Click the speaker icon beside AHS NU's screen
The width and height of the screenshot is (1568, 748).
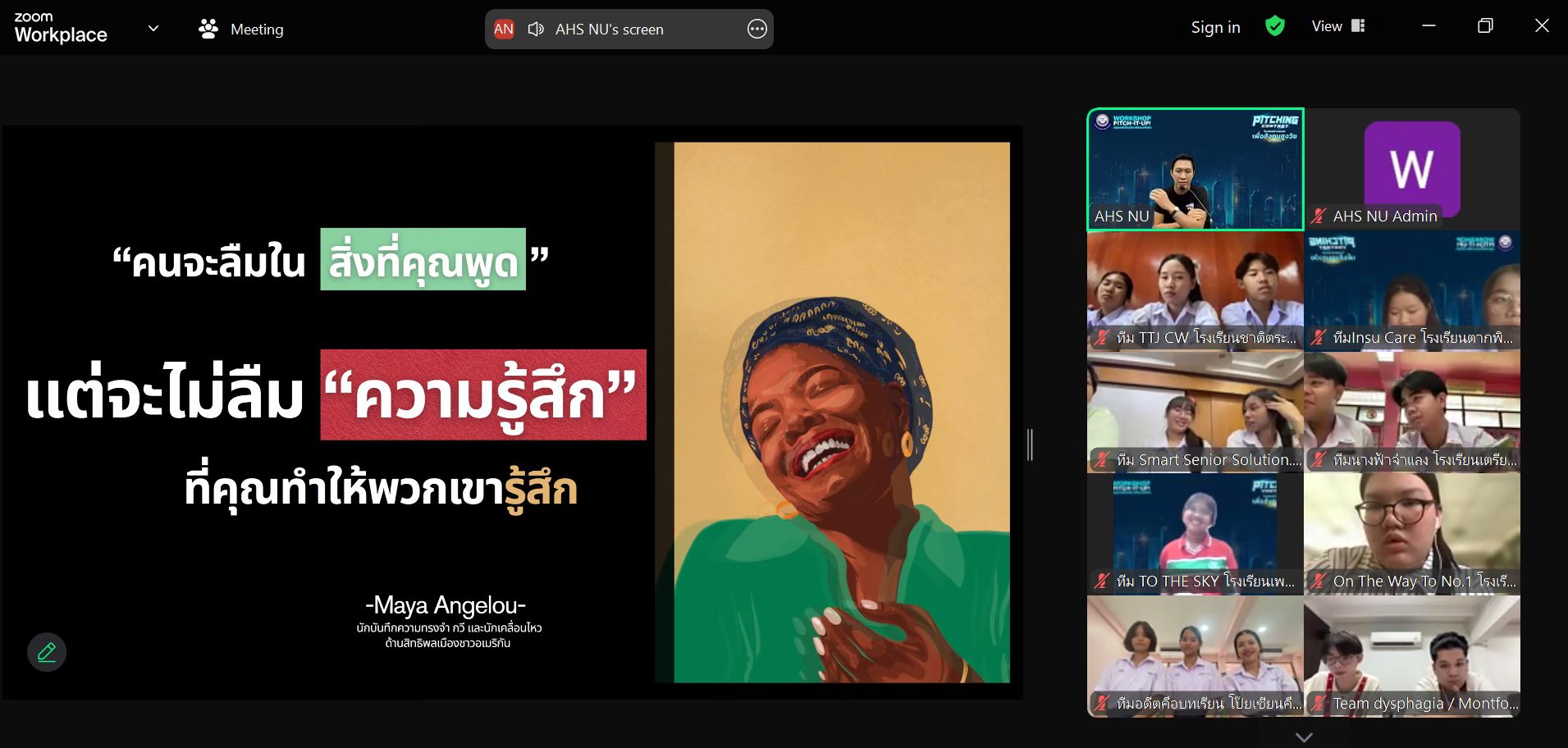[x=536, y=30]
